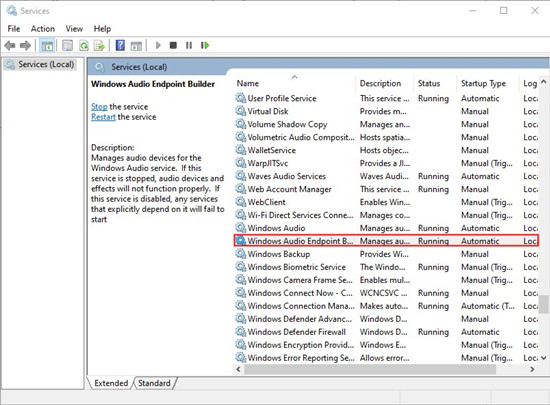550x405 pixels.
Task: Click the vertical scrollbar up arrow
Action: (544, 82)
